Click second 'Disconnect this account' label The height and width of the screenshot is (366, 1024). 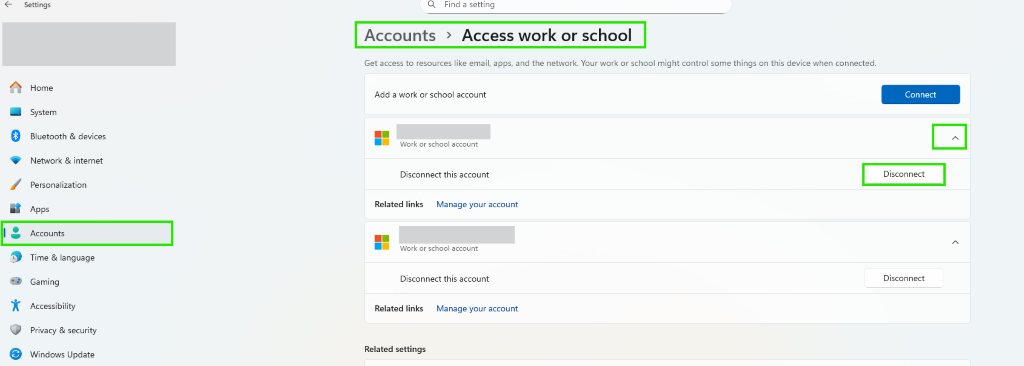click(x=444, y=278)
